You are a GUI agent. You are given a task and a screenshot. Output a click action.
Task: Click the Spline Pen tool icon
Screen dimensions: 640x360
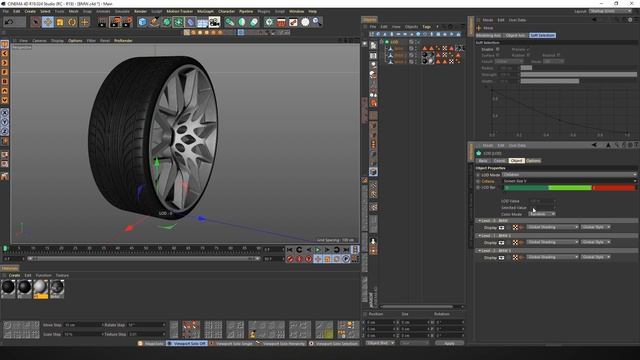(x=154, y=22)
